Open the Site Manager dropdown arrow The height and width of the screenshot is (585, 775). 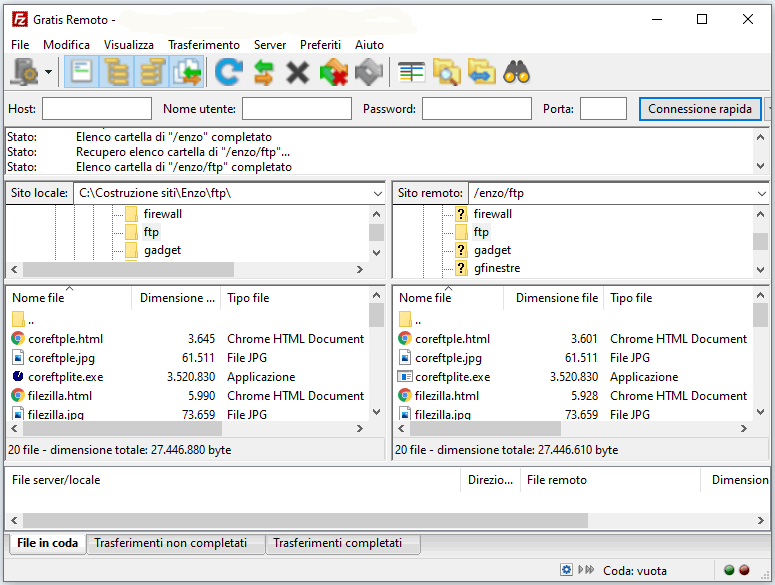tap(48, 72)
